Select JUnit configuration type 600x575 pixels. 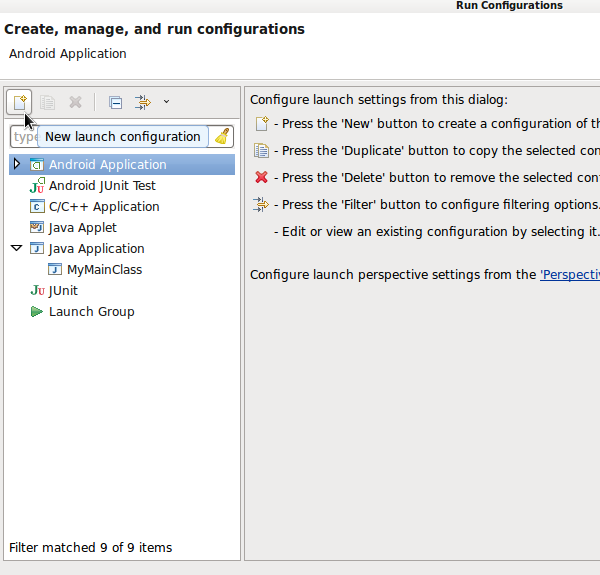63,290
